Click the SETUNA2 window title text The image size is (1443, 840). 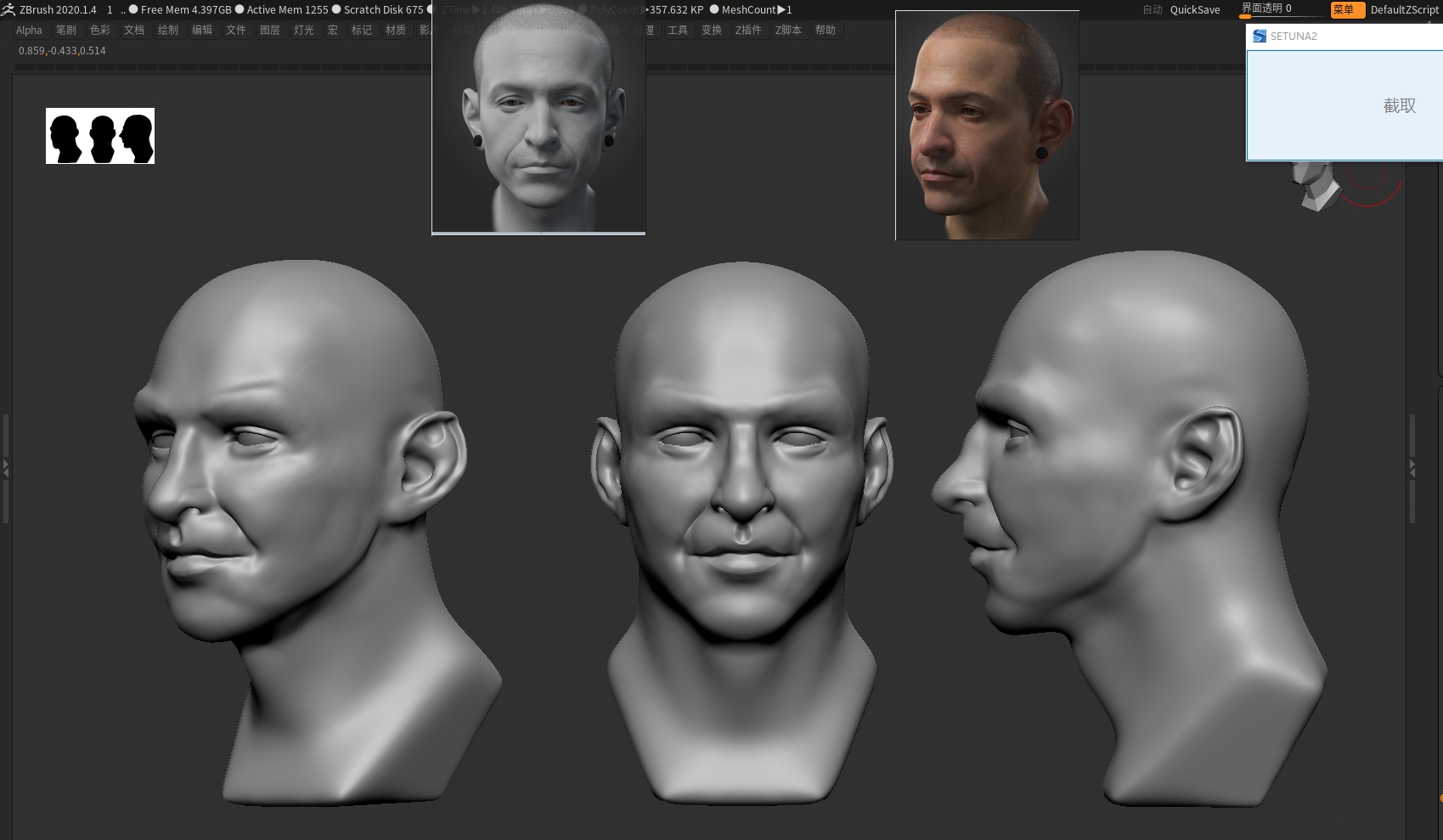(x=1294, y=37)
